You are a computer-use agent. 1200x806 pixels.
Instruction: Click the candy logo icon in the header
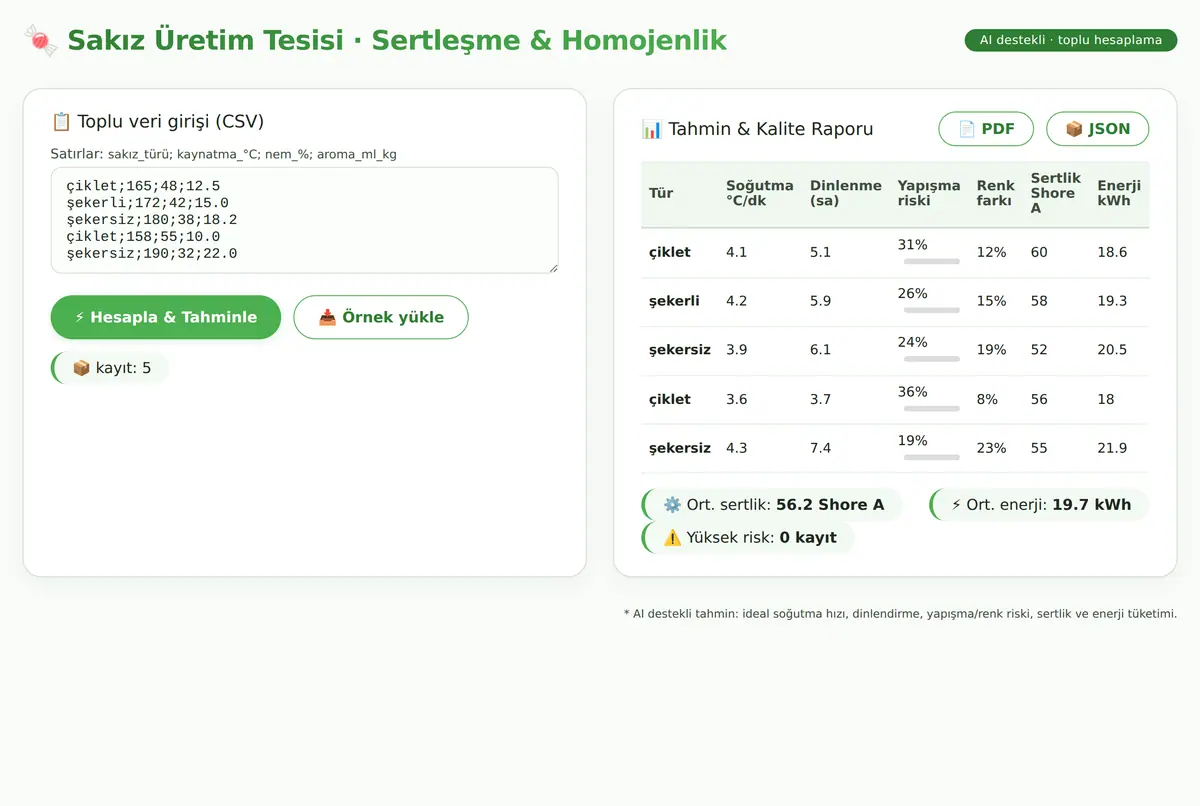click(x=41, y=41)
